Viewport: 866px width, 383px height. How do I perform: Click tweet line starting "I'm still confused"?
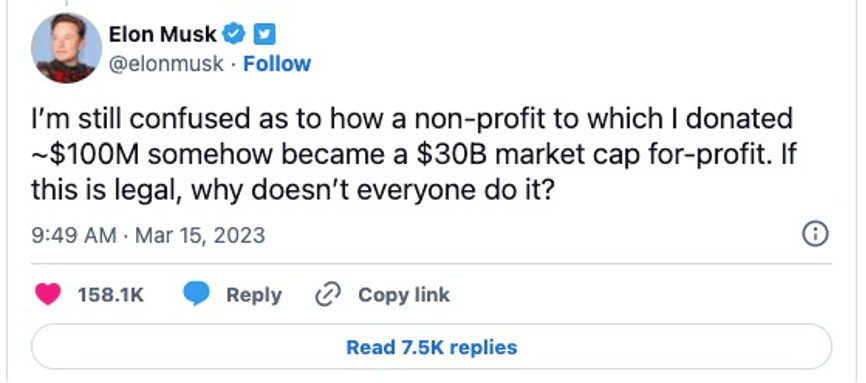coord(412,119)
